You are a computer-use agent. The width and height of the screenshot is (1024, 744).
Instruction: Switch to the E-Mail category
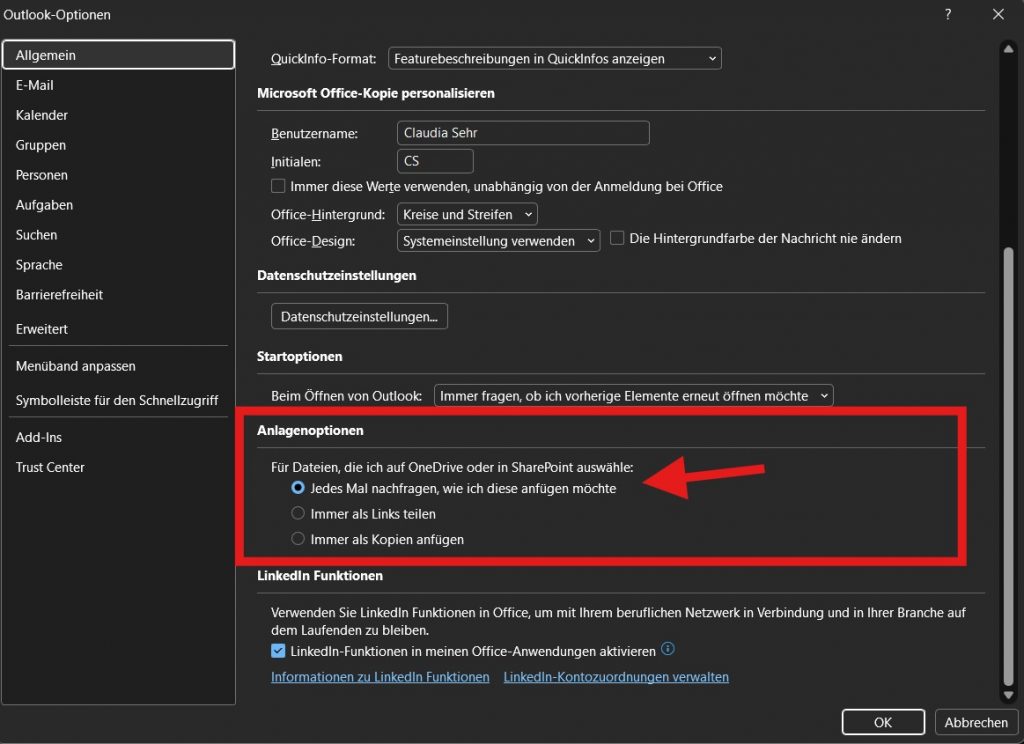coord(35,85)
